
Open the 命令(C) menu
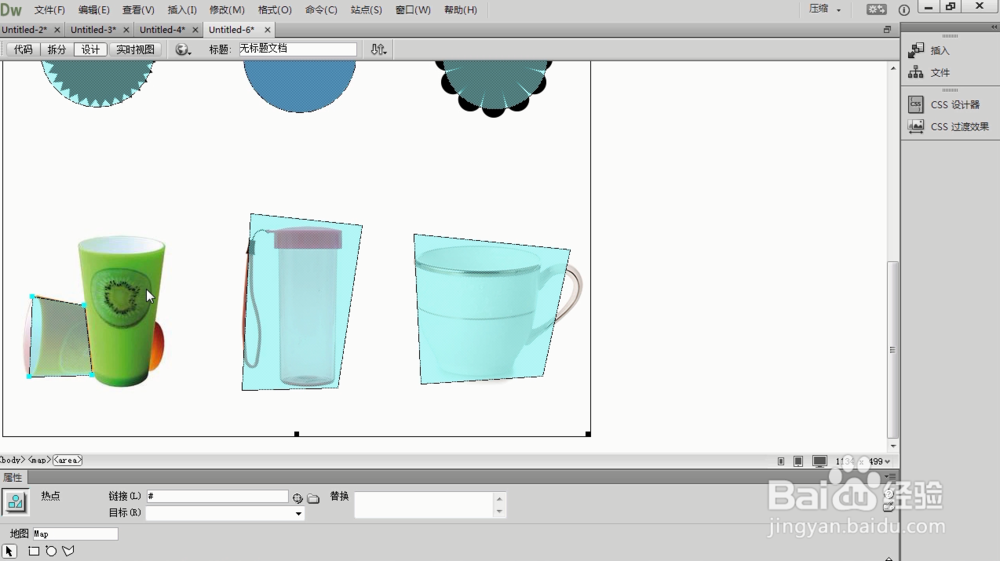coord(321,10)
